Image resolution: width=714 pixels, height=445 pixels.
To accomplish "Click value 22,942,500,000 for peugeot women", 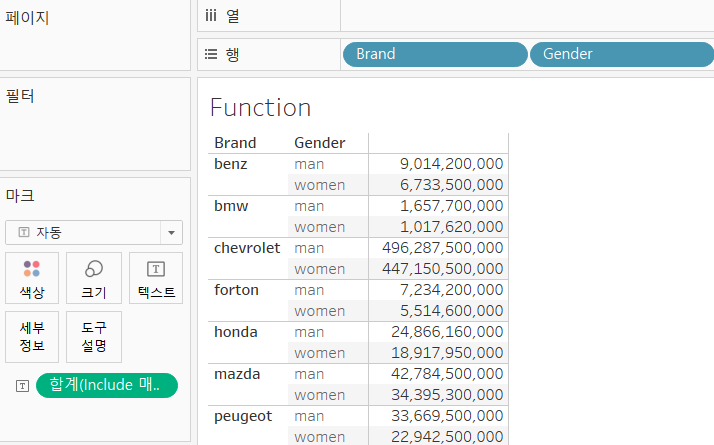I will [447, 436].
